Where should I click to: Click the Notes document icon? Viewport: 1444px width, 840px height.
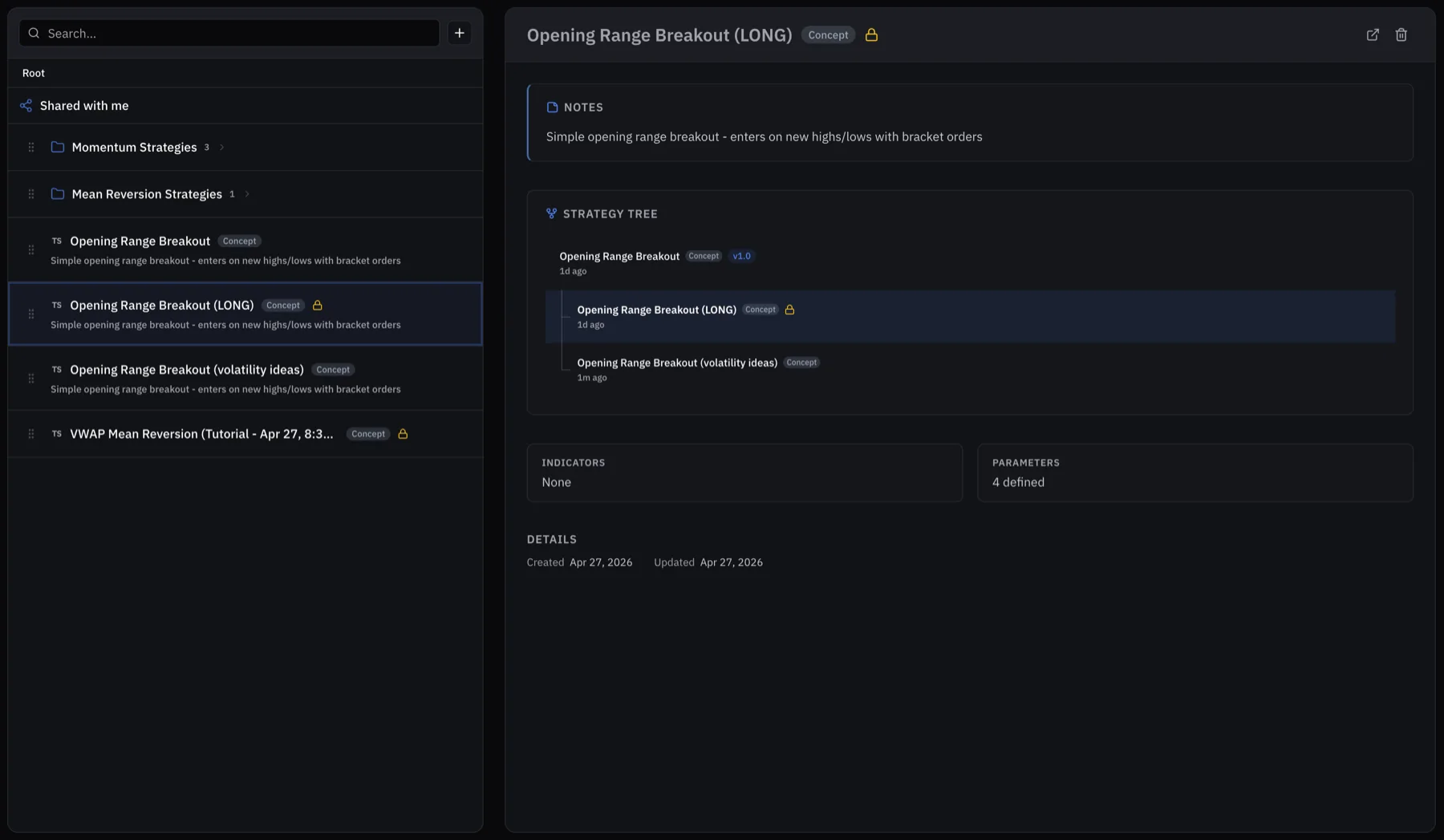click(x=552, y=107)
